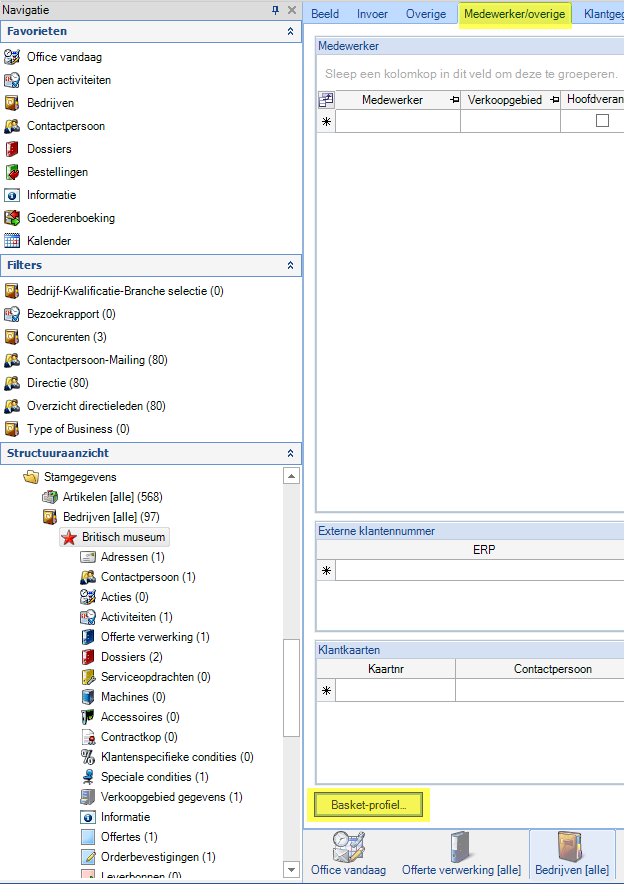The image size is (624, 884).
Task: Click the Kalender icon in Favorieten
Action: pos(12,241)
